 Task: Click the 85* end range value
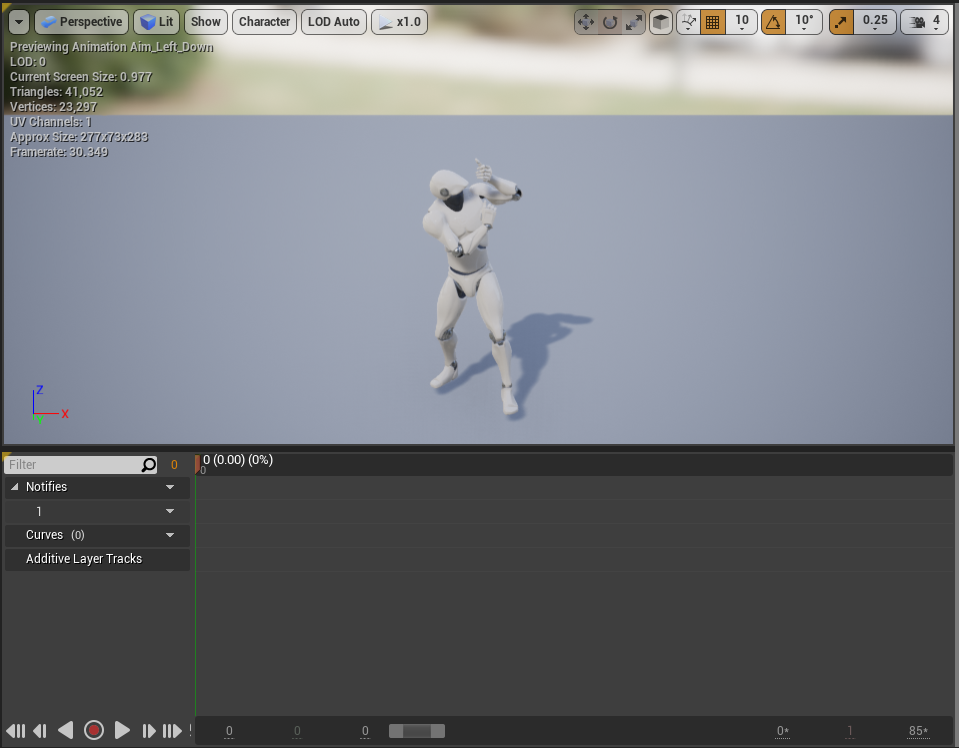click(918, 731)
